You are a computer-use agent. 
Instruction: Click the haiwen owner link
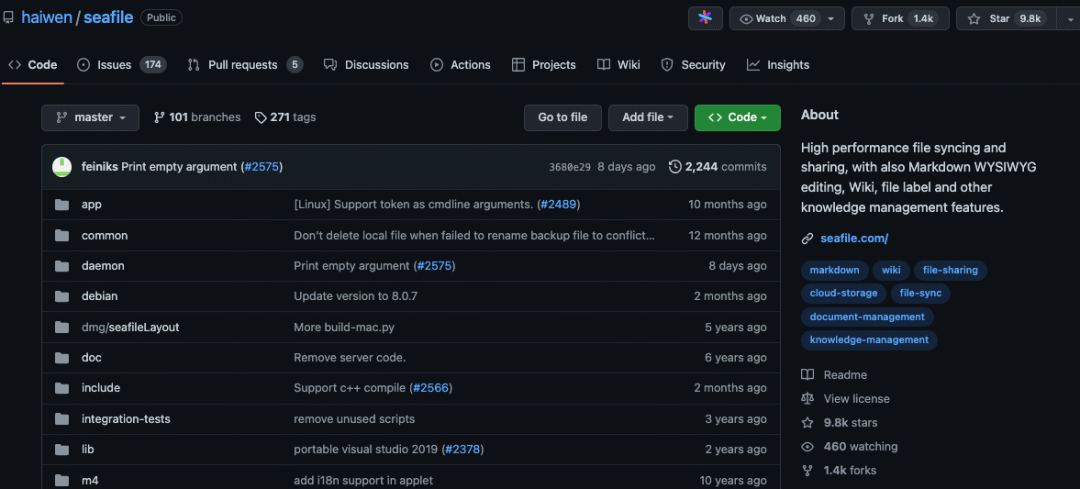[47, 18]
